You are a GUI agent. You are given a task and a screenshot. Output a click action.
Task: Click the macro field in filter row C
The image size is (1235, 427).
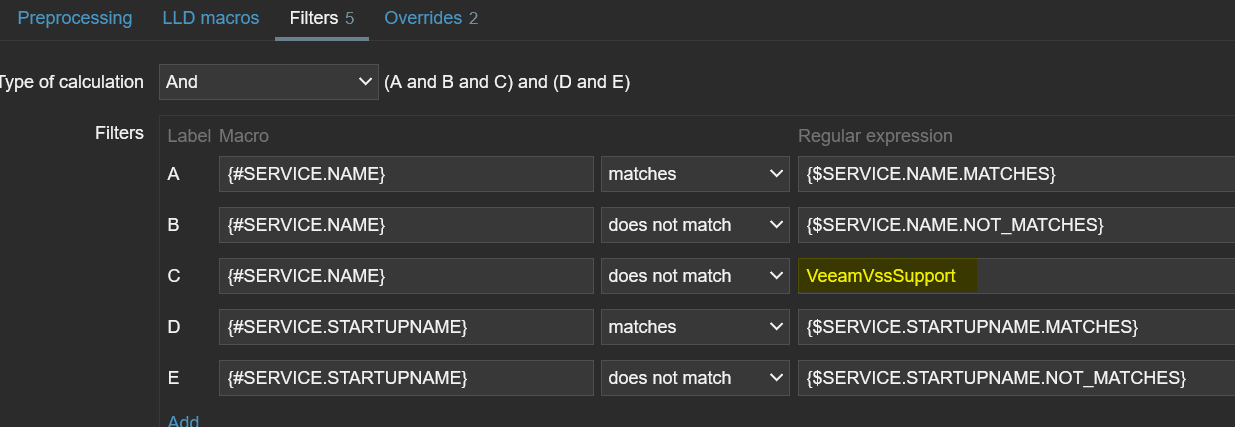pos(406,276)
